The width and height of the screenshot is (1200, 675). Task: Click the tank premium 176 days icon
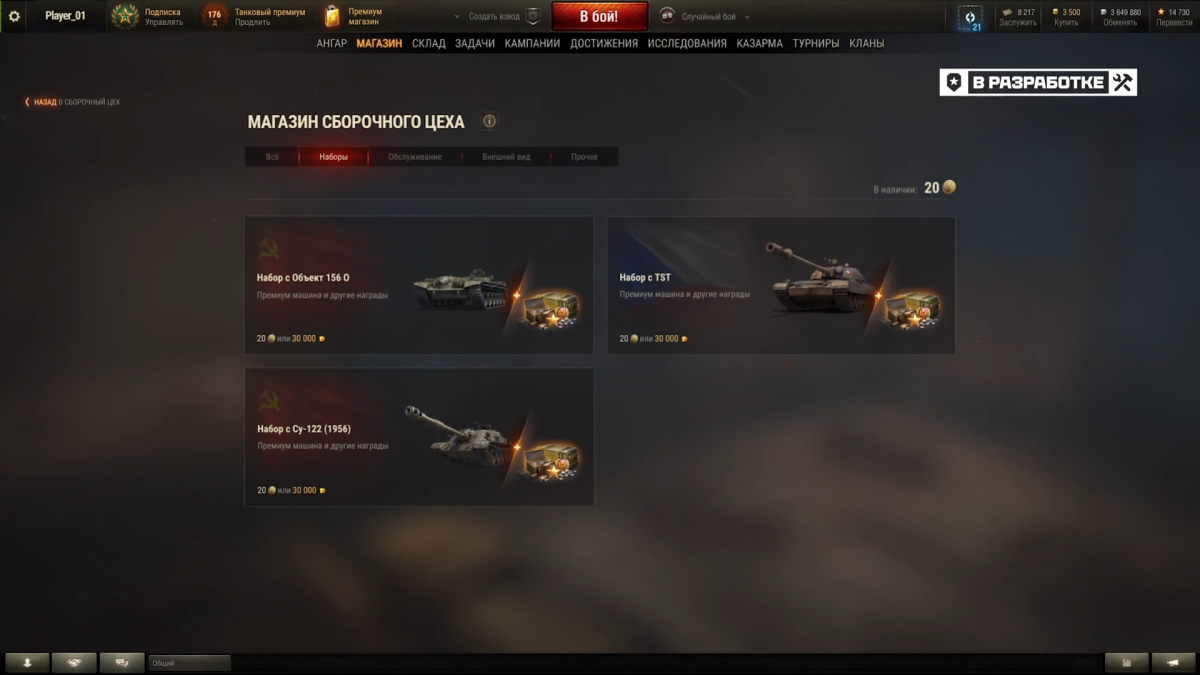(x=214, y=16)
